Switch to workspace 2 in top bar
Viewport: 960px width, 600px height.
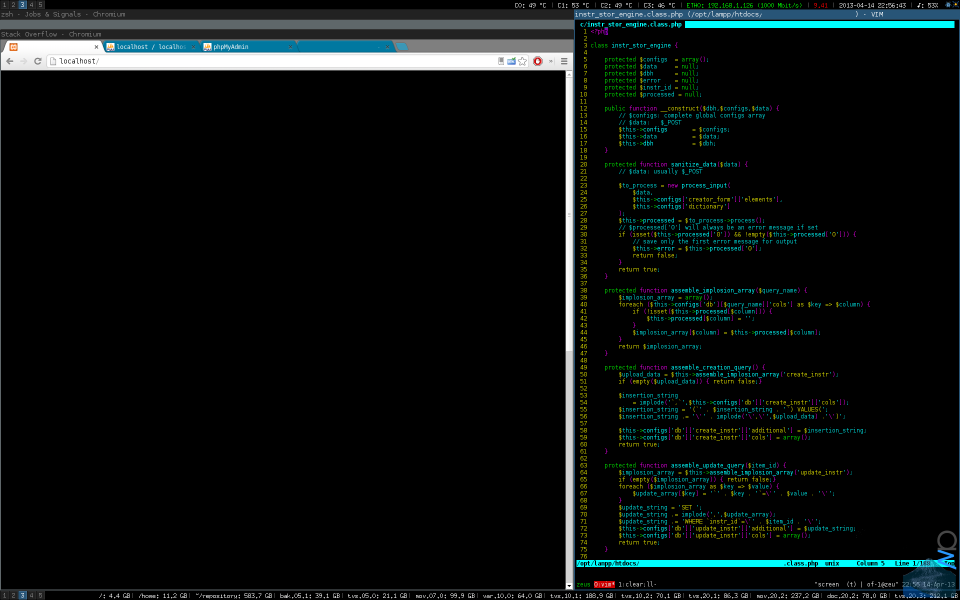(x=13, y=4)
